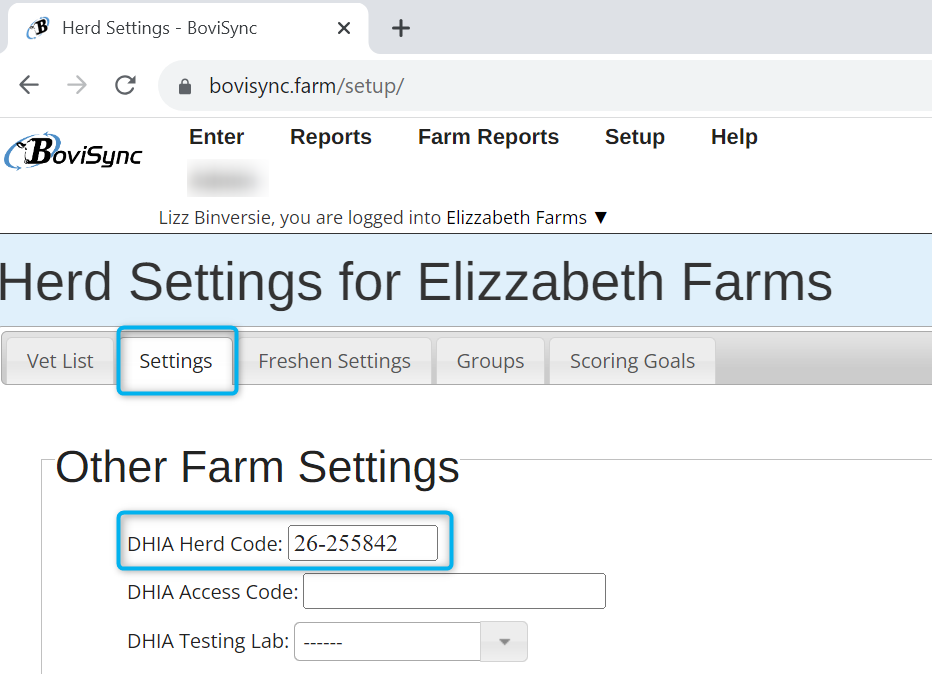Screen dimensions: 932x674
Task: Switch to the Settings tab
Action: [176, 361]
